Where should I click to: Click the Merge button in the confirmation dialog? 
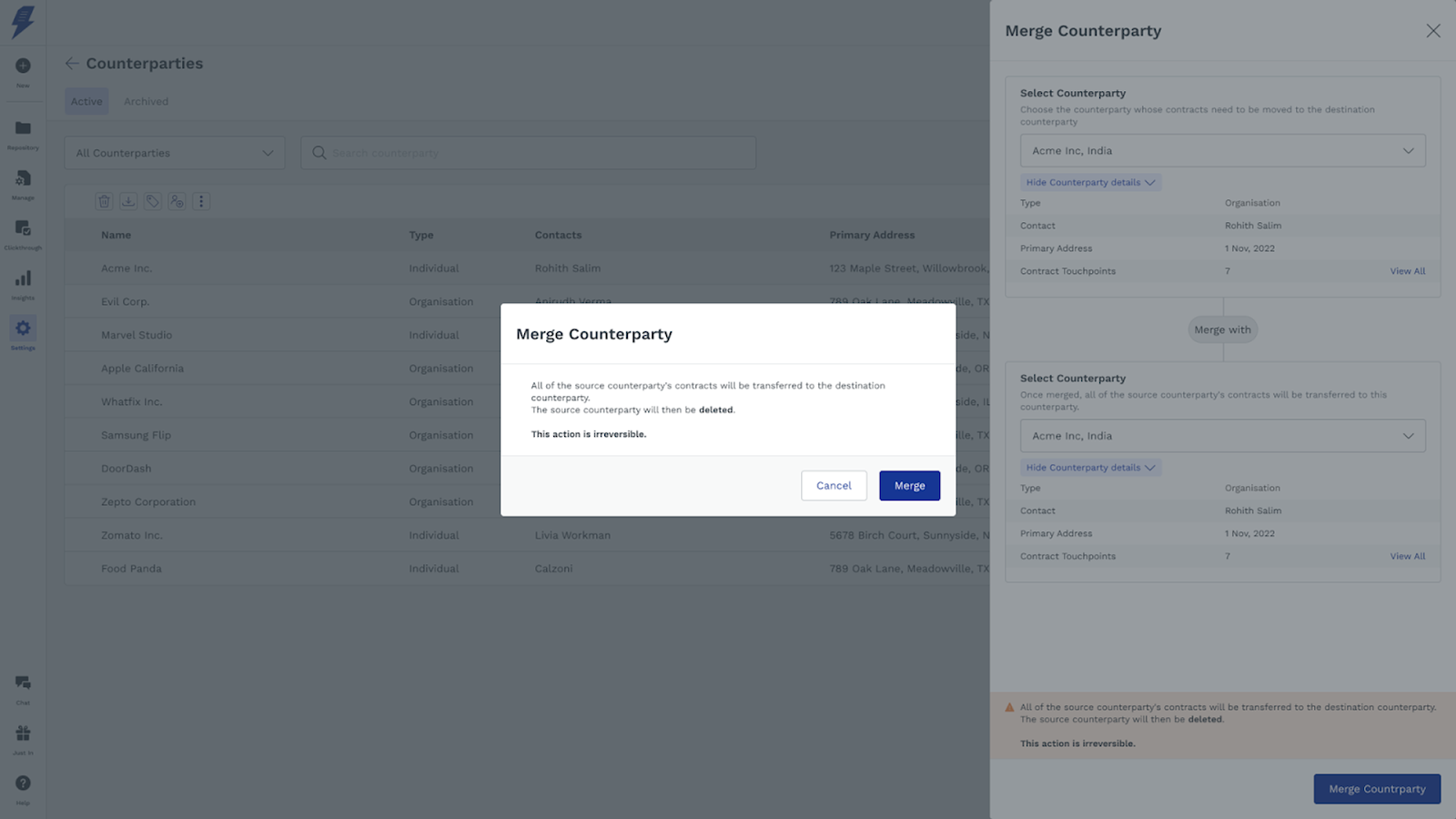[x=909, y=486]
